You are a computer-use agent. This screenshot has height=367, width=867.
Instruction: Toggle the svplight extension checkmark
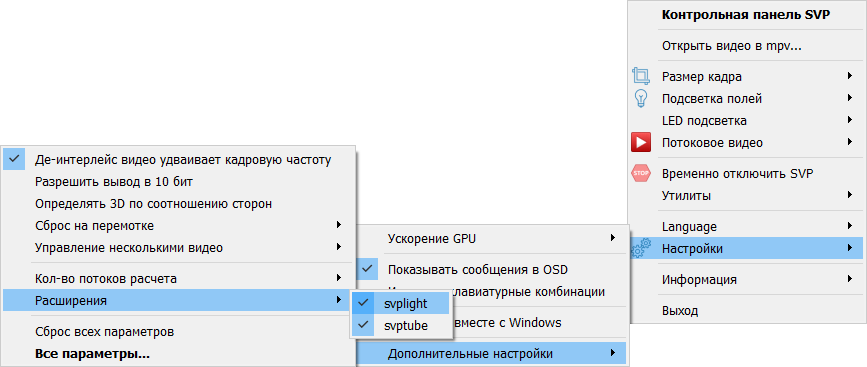click(x=363, y=303)
